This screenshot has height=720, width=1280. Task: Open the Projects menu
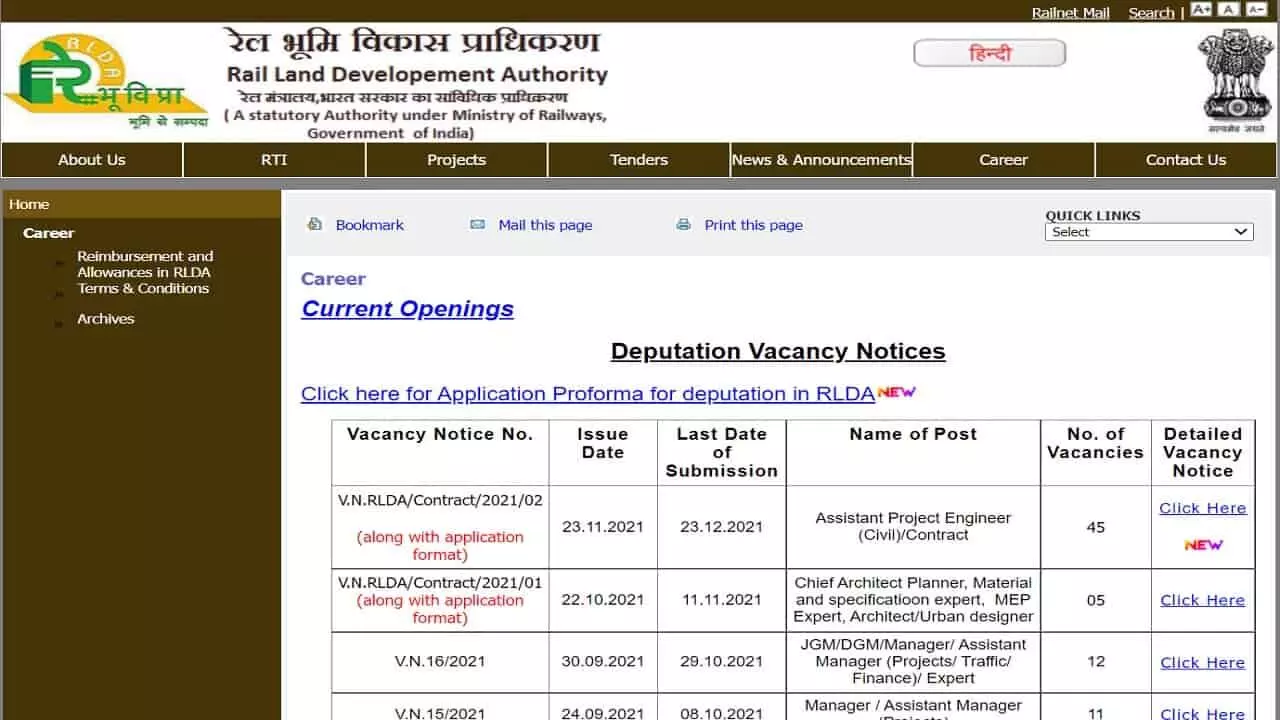pos(456,160)
